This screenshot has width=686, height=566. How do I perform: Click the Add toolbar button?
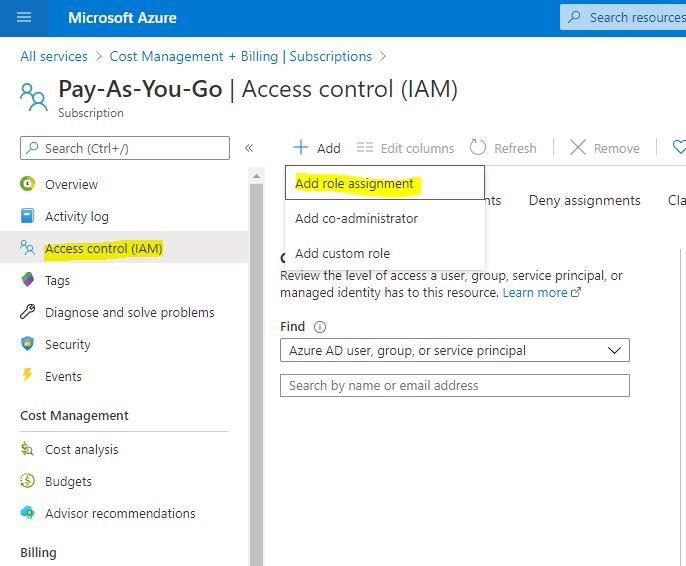point(317,148)
